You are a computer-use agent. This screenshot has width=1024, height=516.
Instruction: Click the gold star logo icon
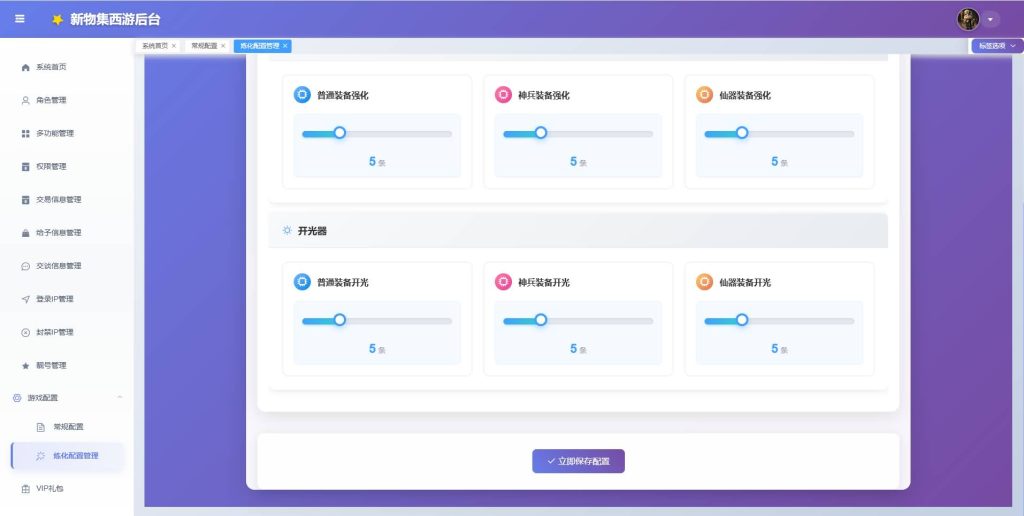(57, 20)
